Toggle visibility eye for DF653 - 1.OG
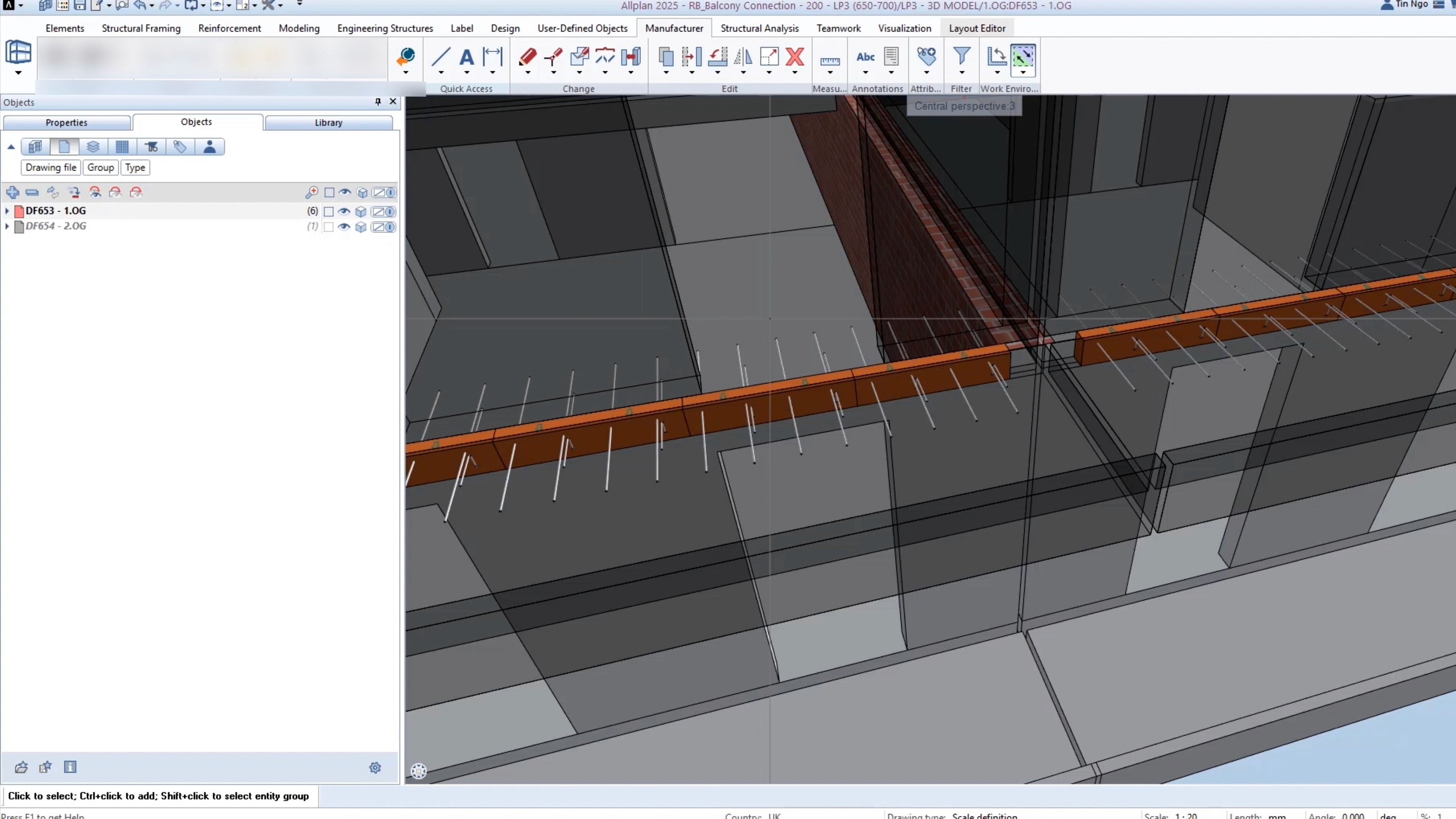The image size is (1456, 819). pos(344,212)
